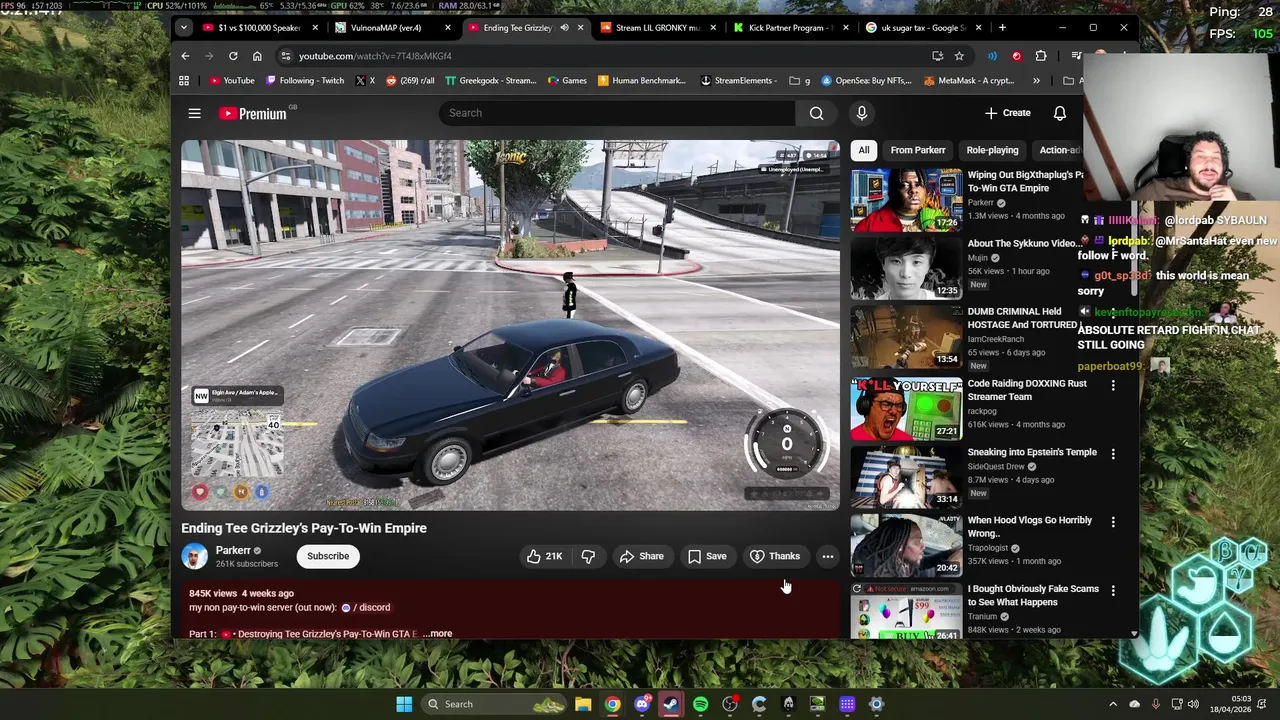Image resolution: width=1280 pixels, height=720 pixels.
Task: Open Spotify from the taskbar
Action: coord(700,704)
